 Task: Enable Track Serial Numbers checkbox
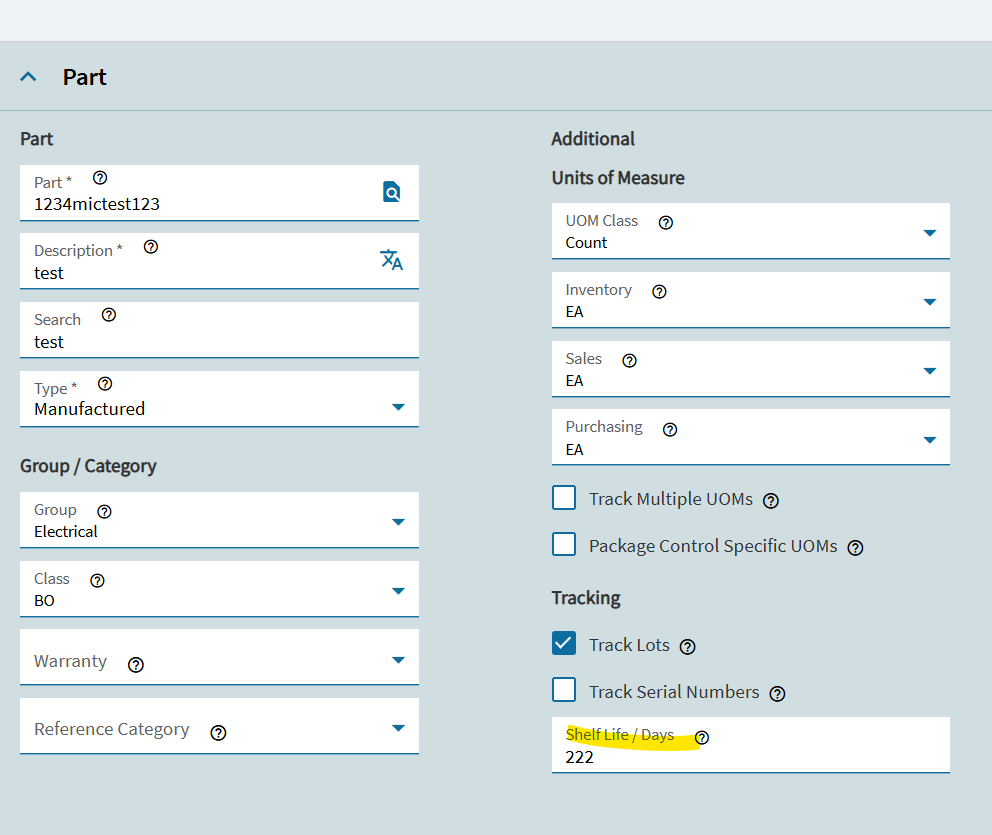click(x=564, y=690)
